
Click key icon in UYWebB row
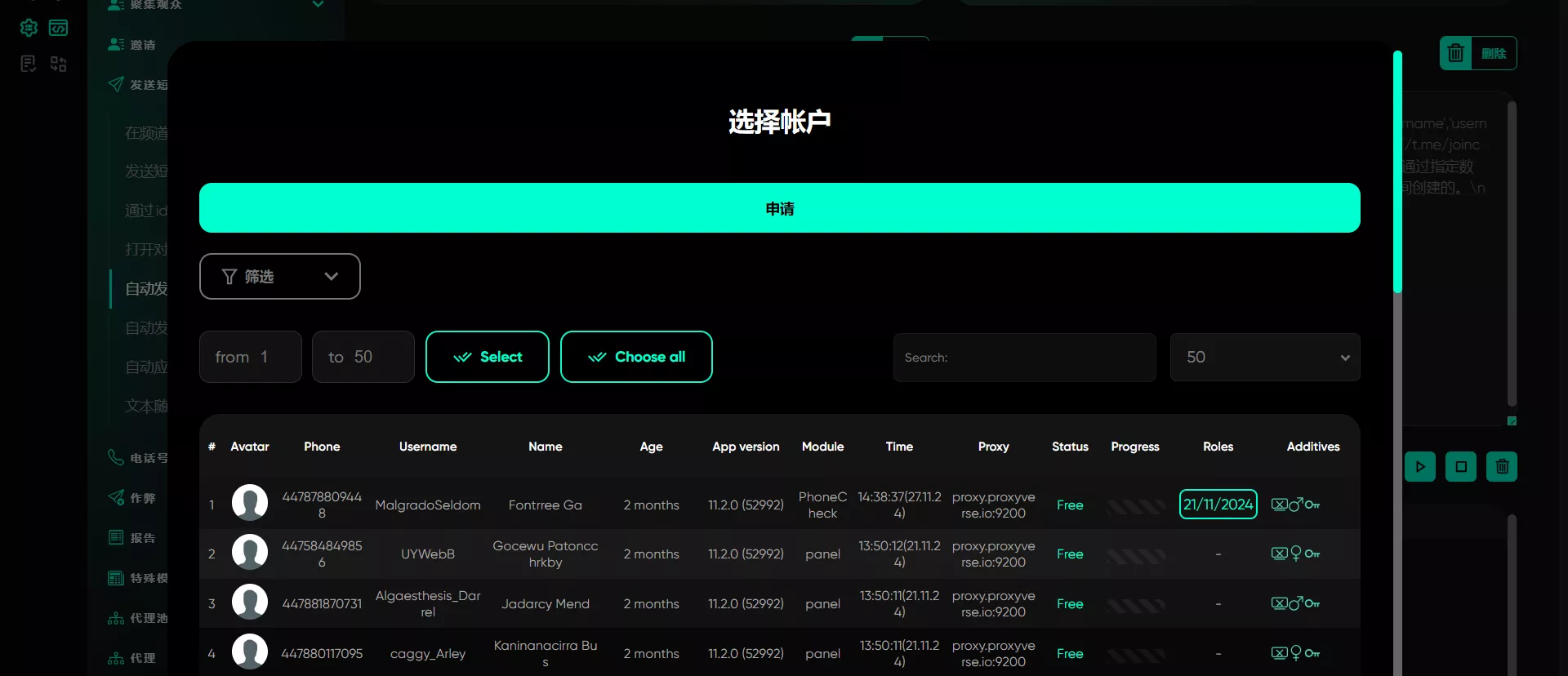(1312, 554)
